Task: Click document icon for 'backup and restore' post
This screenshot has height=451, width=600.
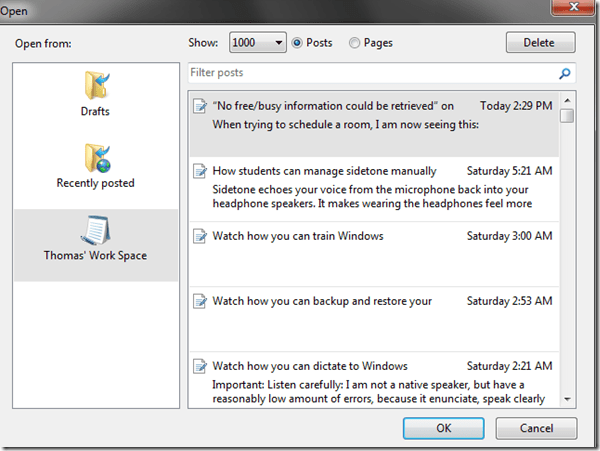Action: pyautogui.click(x=200, y=301)
